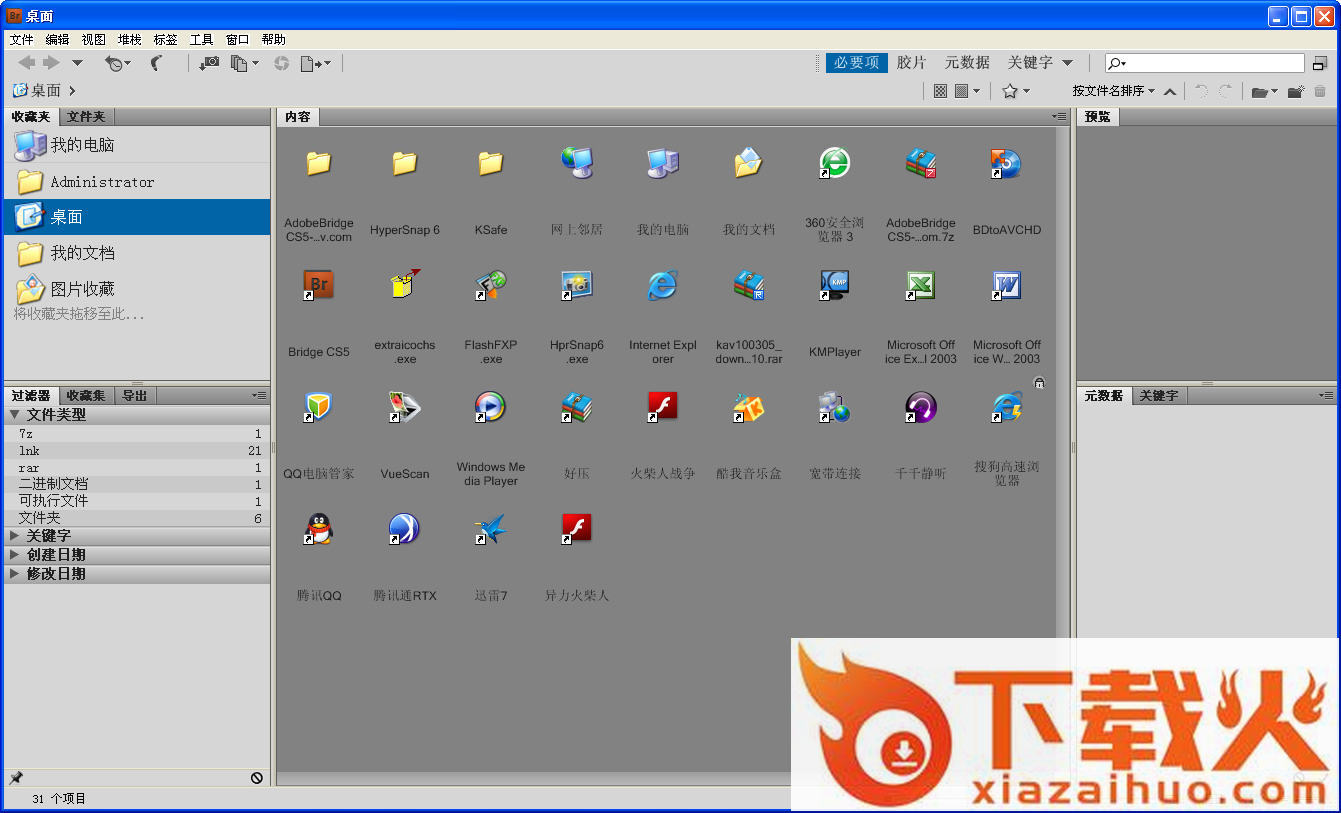Select the KMPlayer shortcut thumbnail

point(835,285)
